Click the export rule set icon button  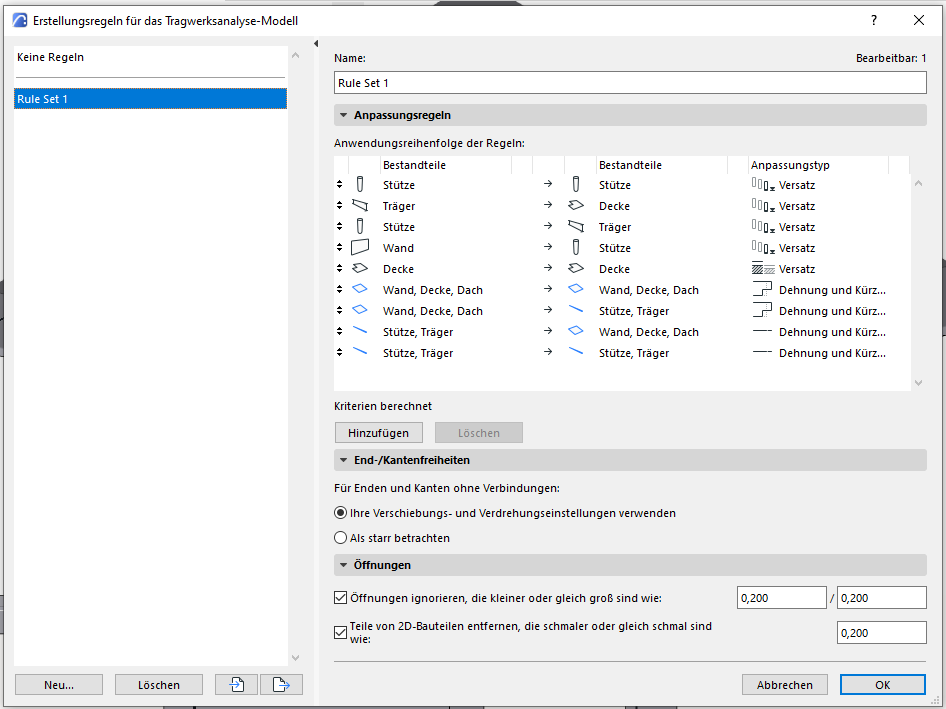point(281,685)
